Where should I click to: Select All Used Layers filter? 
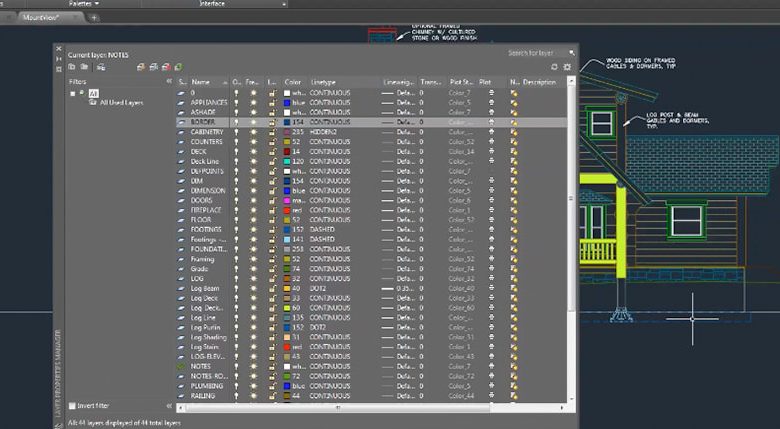120,103
